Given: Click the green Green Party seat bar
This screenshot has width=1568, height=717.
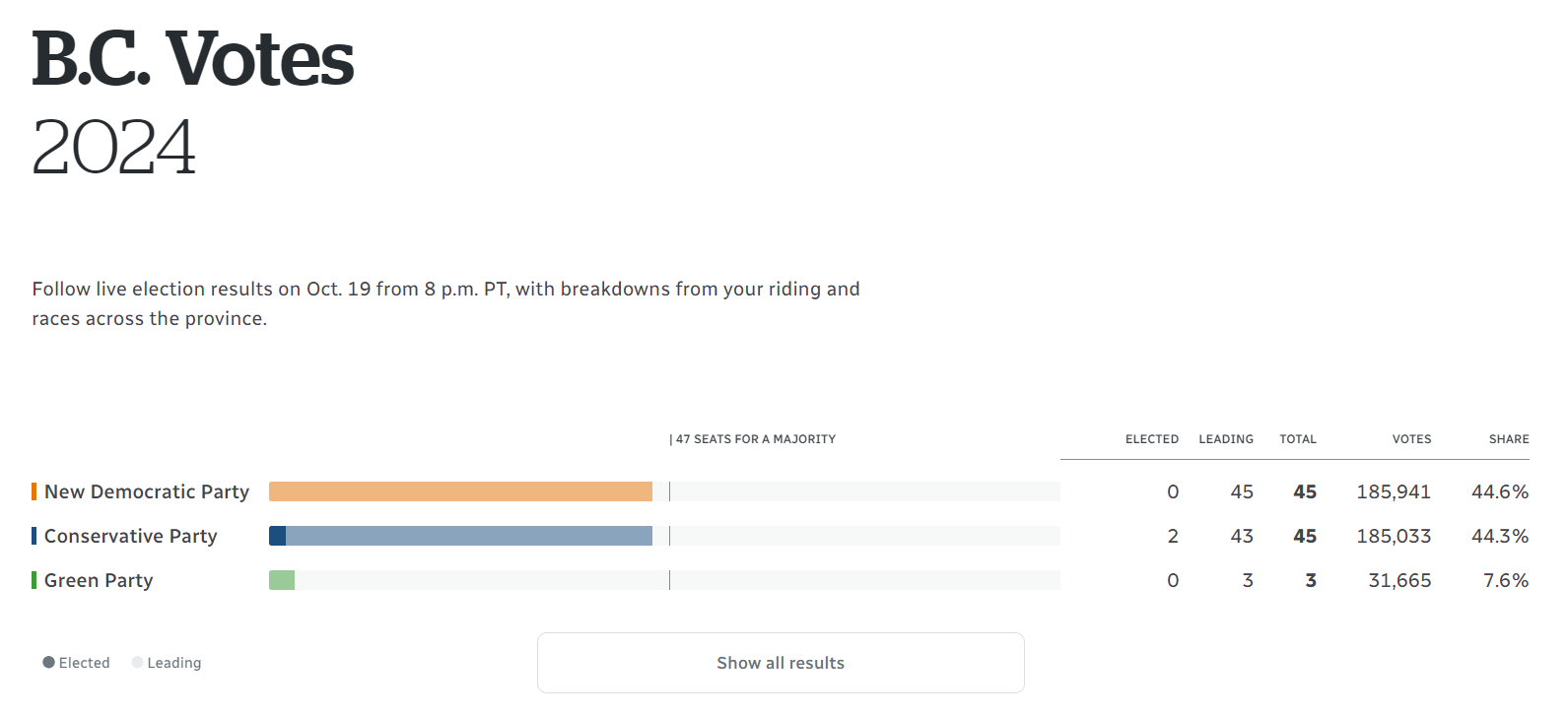Looking at the screenshot, I should 282,580.
